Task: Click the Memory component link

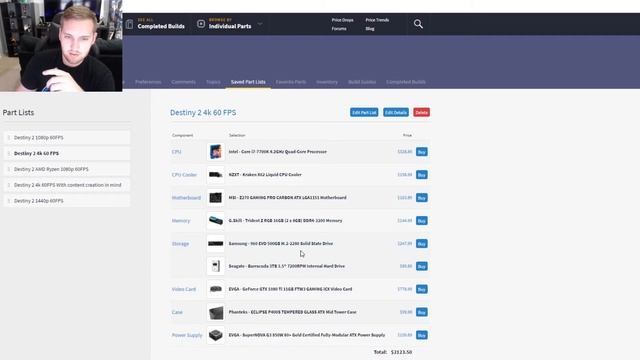Action: [x=181, y=221]
